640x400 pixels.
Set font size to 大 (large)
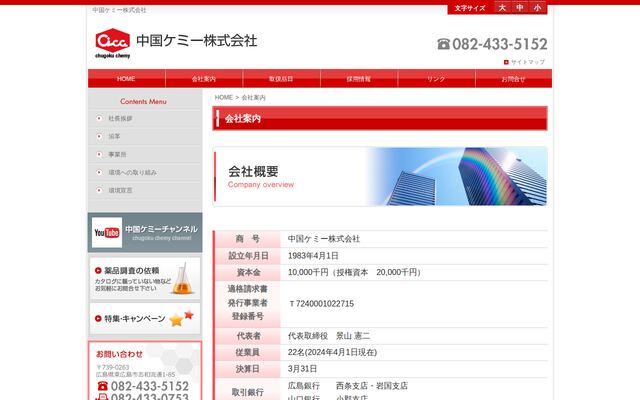pyautogui.click(x=502, y=8)
